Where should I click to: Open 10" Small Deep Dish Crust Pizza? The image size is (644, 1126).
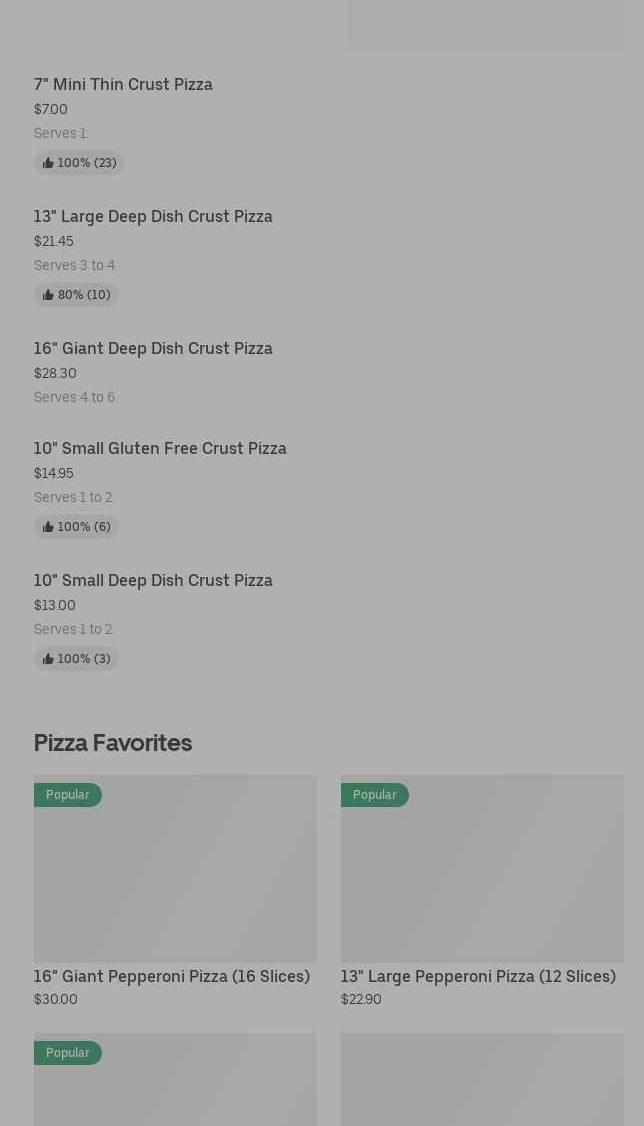(x=153, y=580)
